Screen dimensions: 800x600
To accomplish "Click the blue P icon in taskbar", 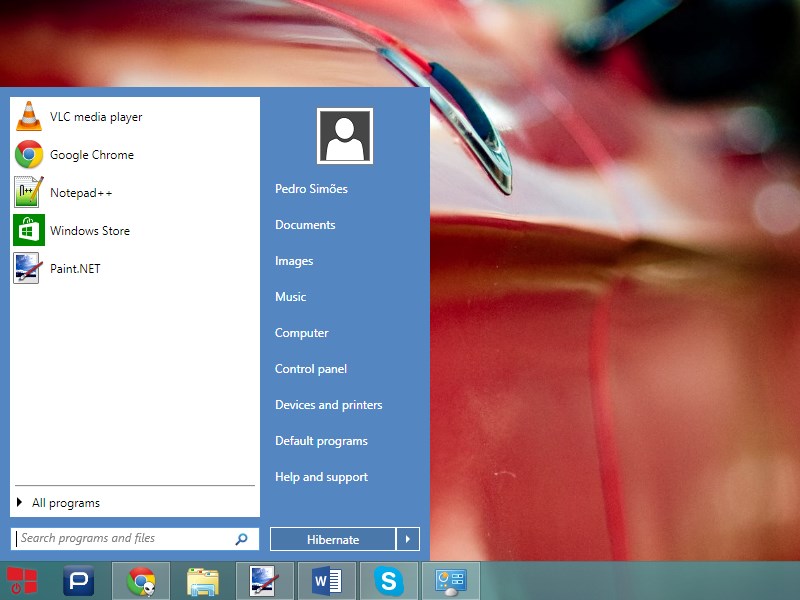I will pyautogui.click(x=78, y=581).
